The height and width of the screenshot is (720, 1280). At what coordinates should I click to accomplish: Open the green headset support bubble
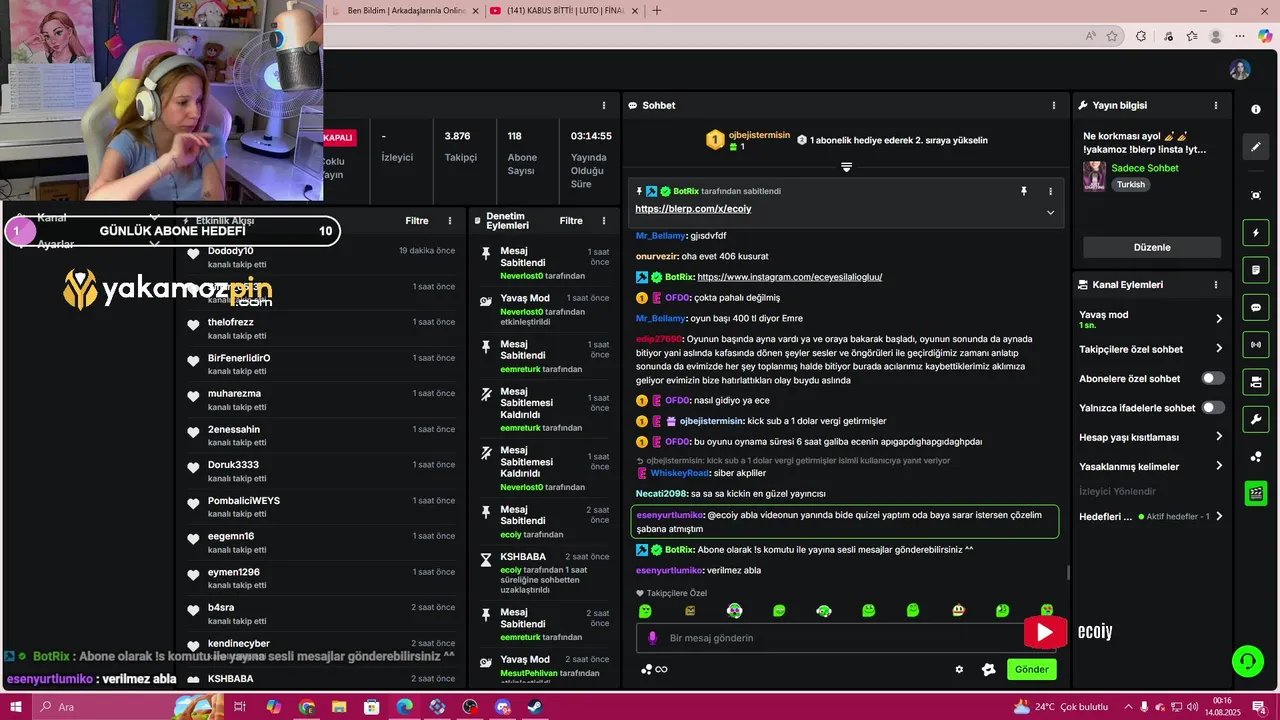[1247, 660]
